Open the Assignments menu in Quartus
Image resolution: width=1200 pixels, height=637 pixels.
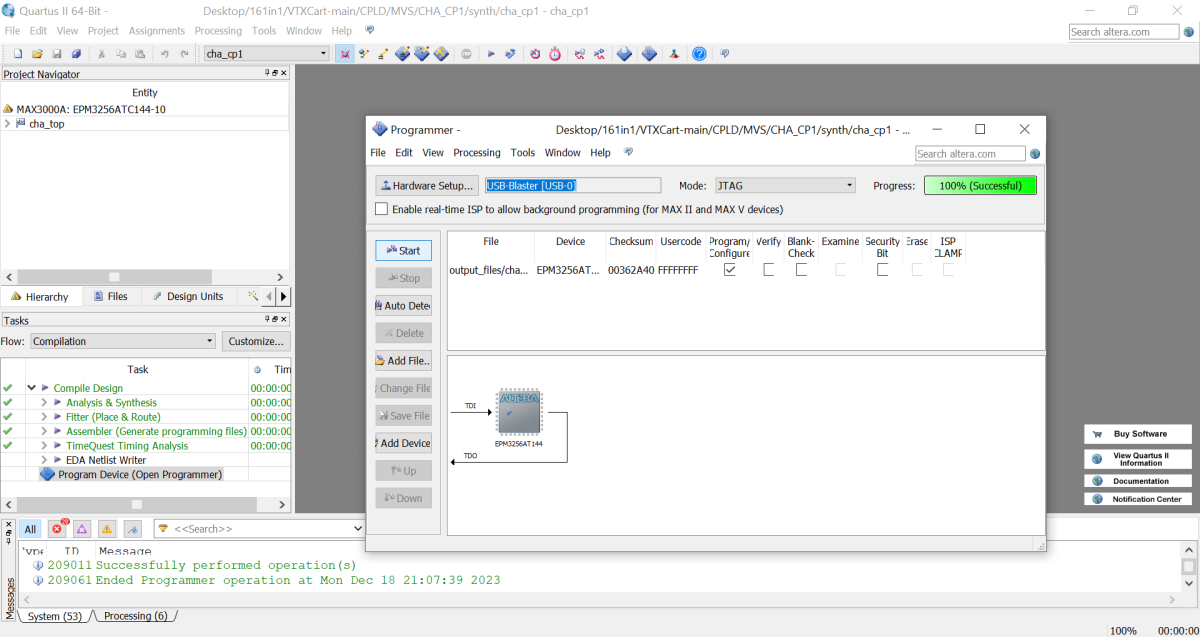coord(157,31)
